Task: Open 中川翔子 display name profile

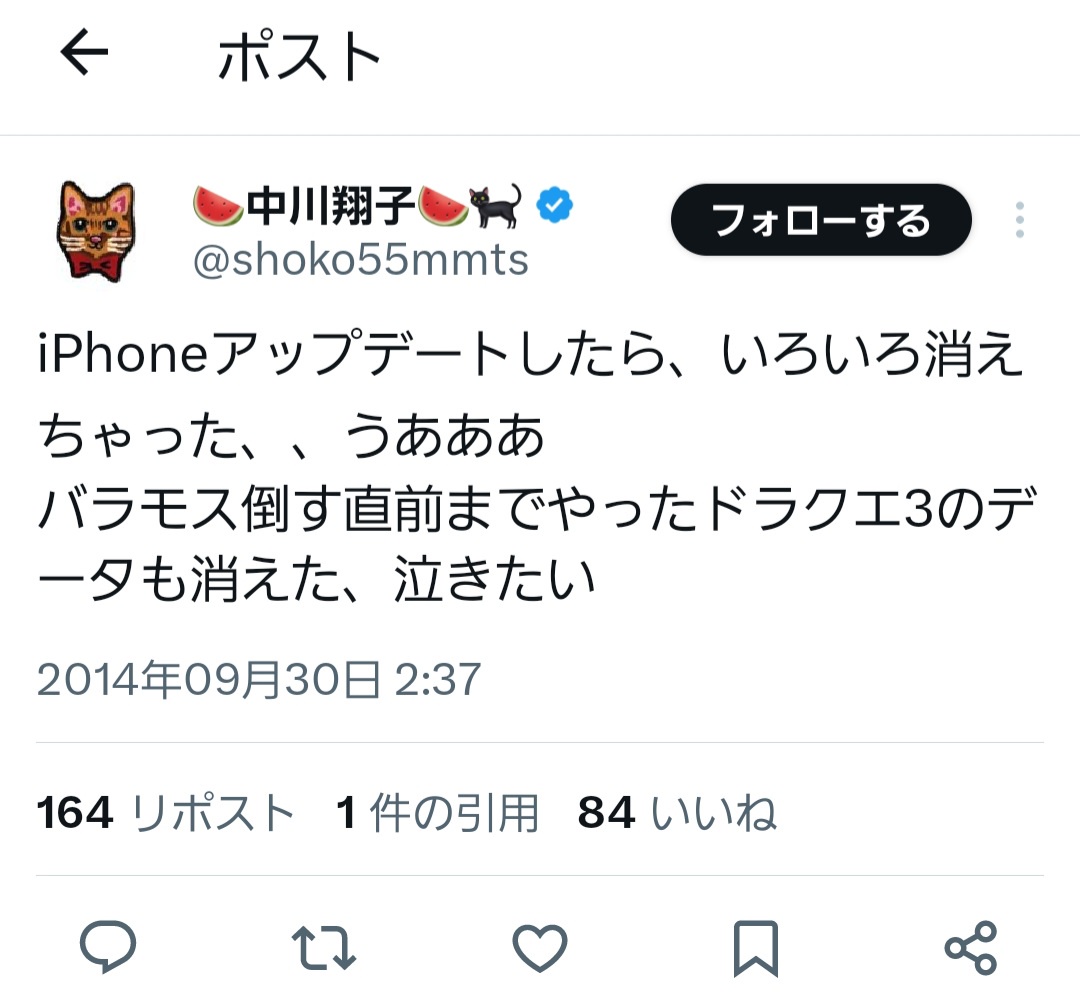Action: coord(331,205)
